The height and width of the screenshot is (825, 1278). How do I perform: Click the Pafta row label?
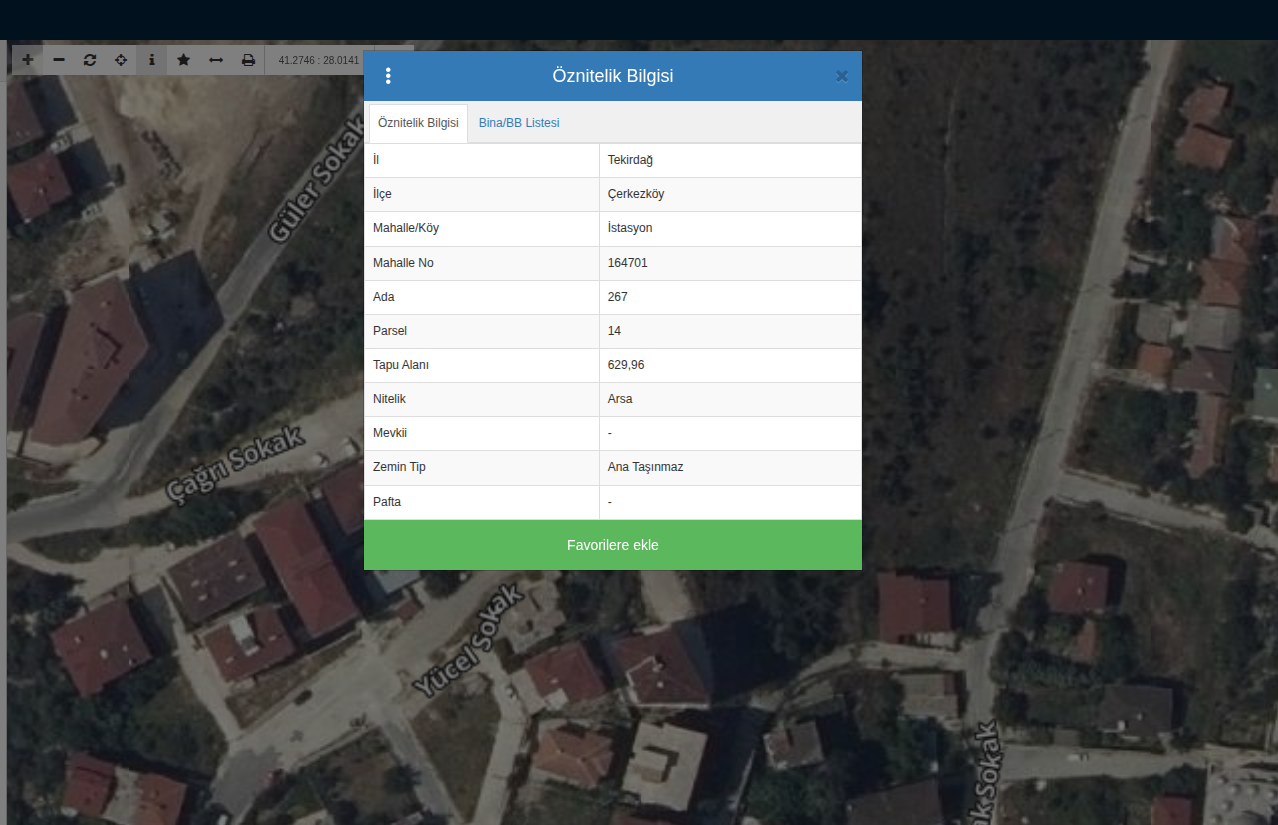(x=387, y=501)
